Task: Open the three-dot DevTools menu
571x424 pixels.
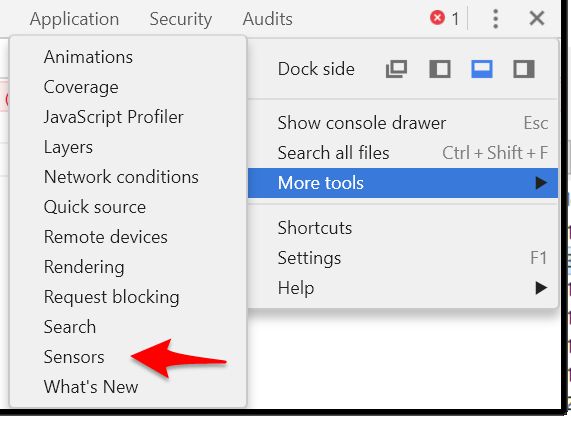Action: (495, 19)
